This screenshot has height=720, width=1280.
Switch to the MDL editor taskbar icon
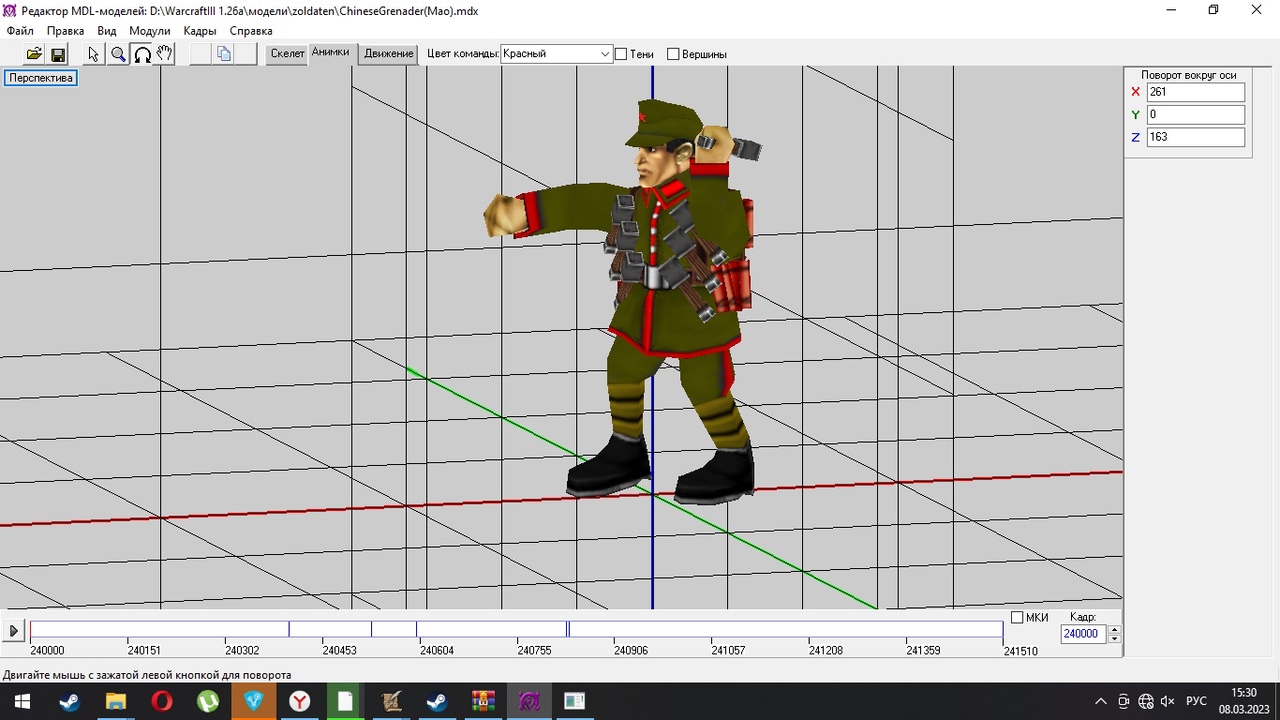pyautogui.click(x=529, y=702)
